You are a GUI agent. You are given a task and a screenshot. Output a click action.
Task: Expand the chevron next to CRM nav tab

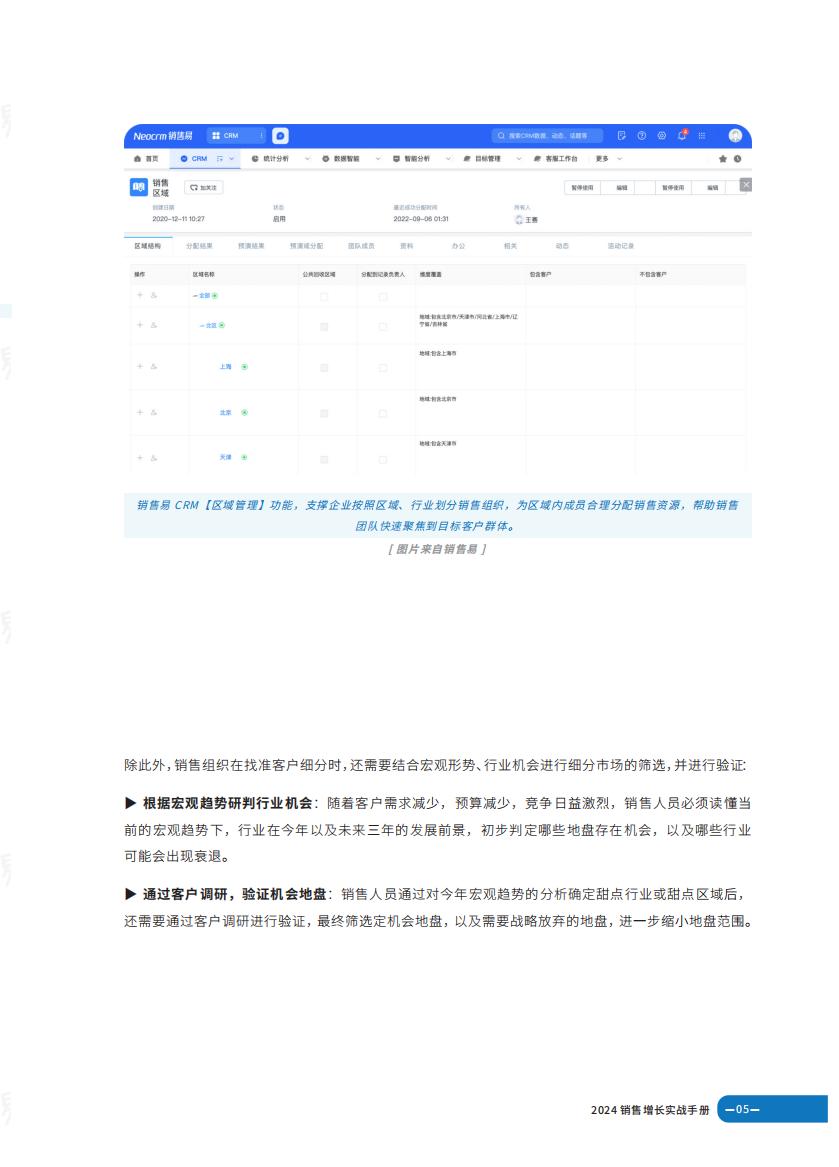click(232, 159)
